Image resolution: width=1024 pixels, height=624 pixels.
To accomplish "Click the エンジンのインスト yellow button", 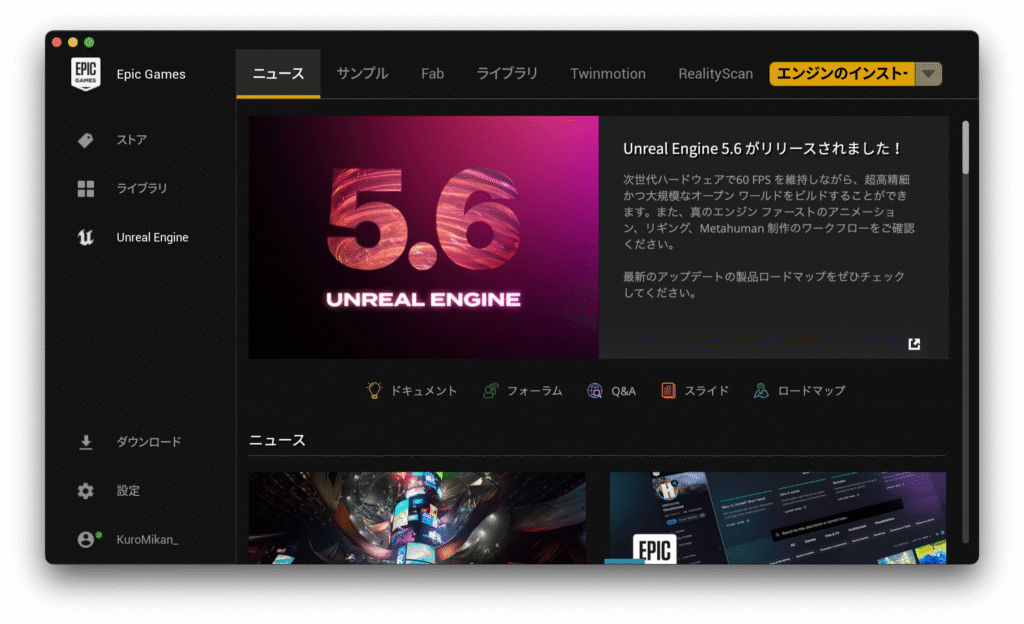I will [x=842, y=74].
